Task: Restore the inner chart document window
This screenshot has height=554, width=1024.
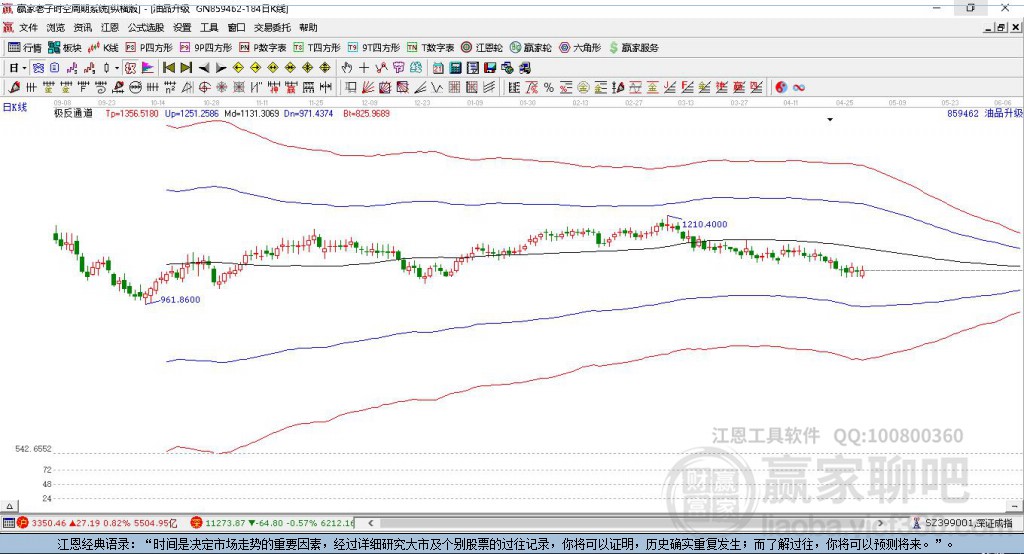Action: 1001,27
